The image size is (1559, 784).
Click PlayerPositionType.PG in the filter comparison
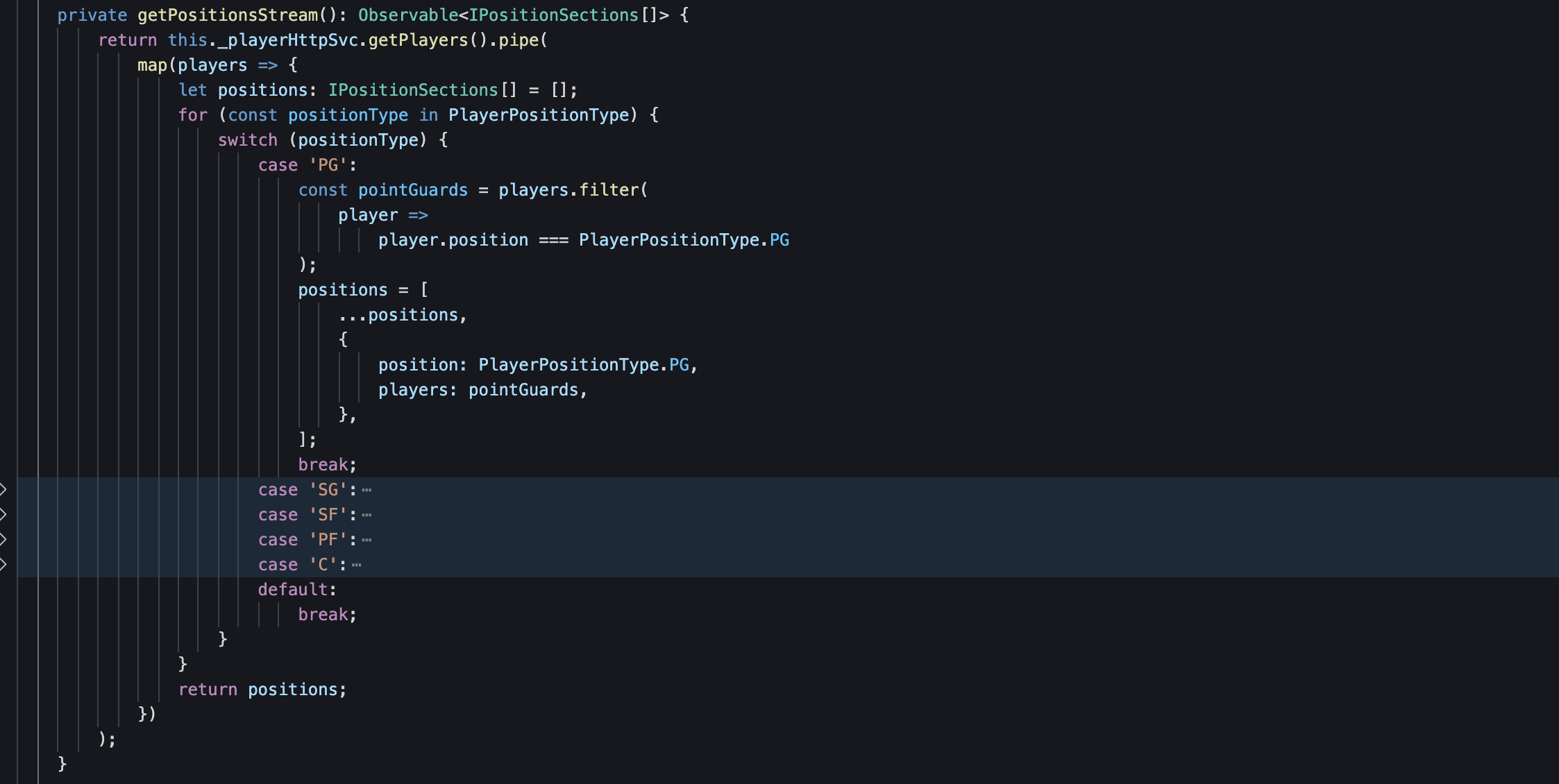point(684,239)
